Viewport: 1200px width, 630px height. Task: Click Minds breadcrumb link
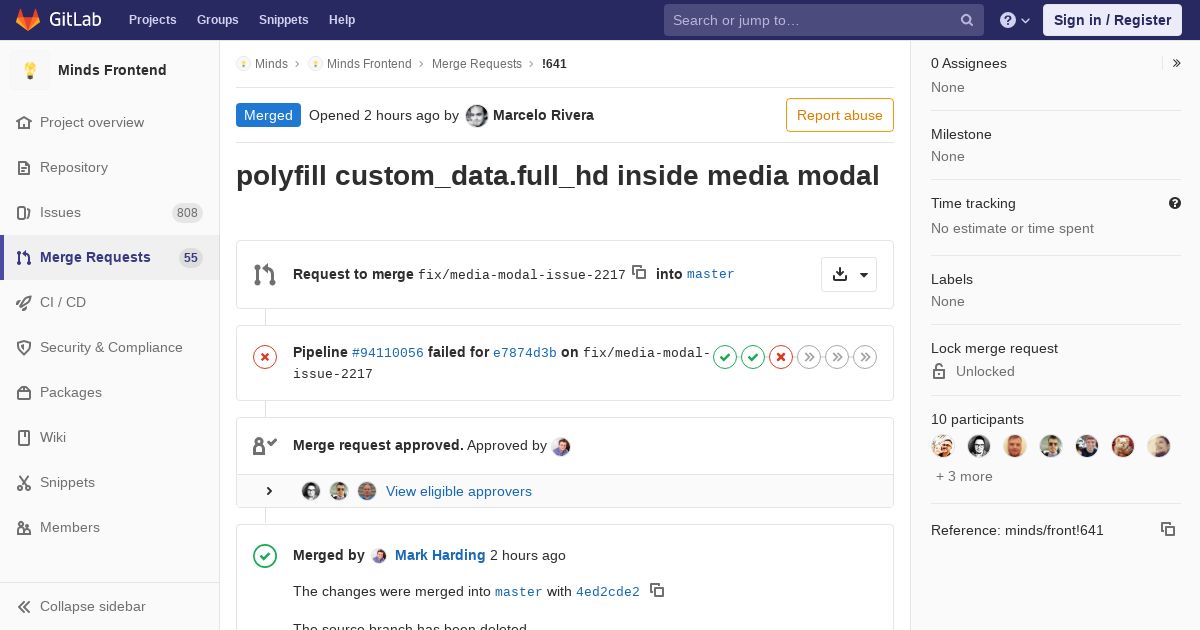[271, 64]
